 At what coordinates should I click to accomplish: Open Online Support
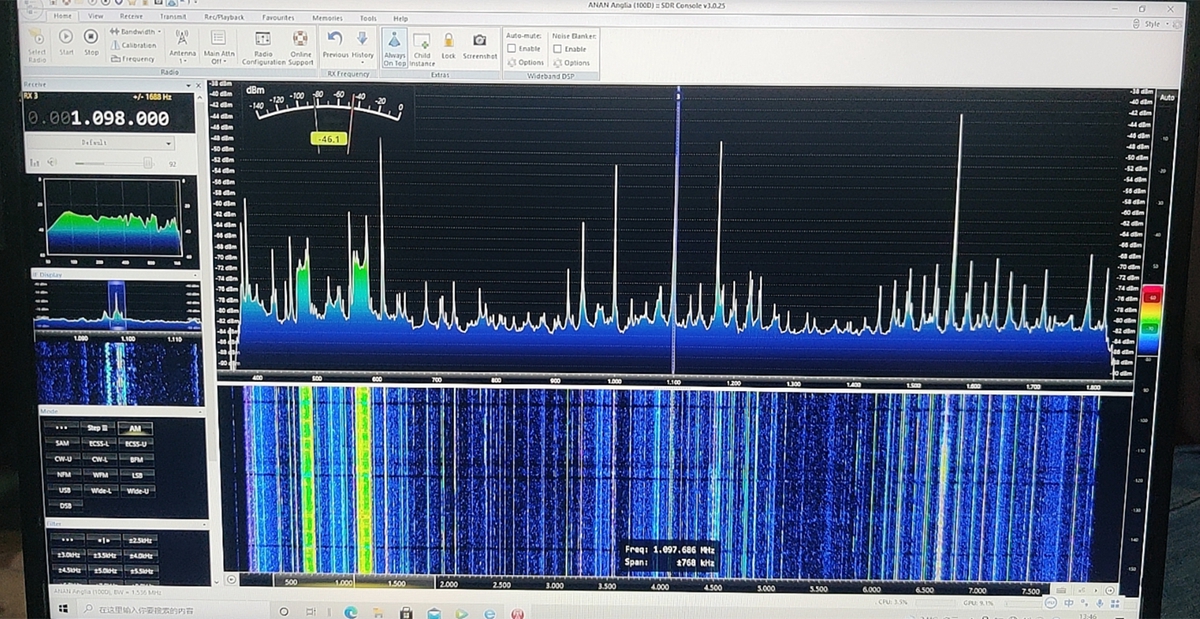301,49
